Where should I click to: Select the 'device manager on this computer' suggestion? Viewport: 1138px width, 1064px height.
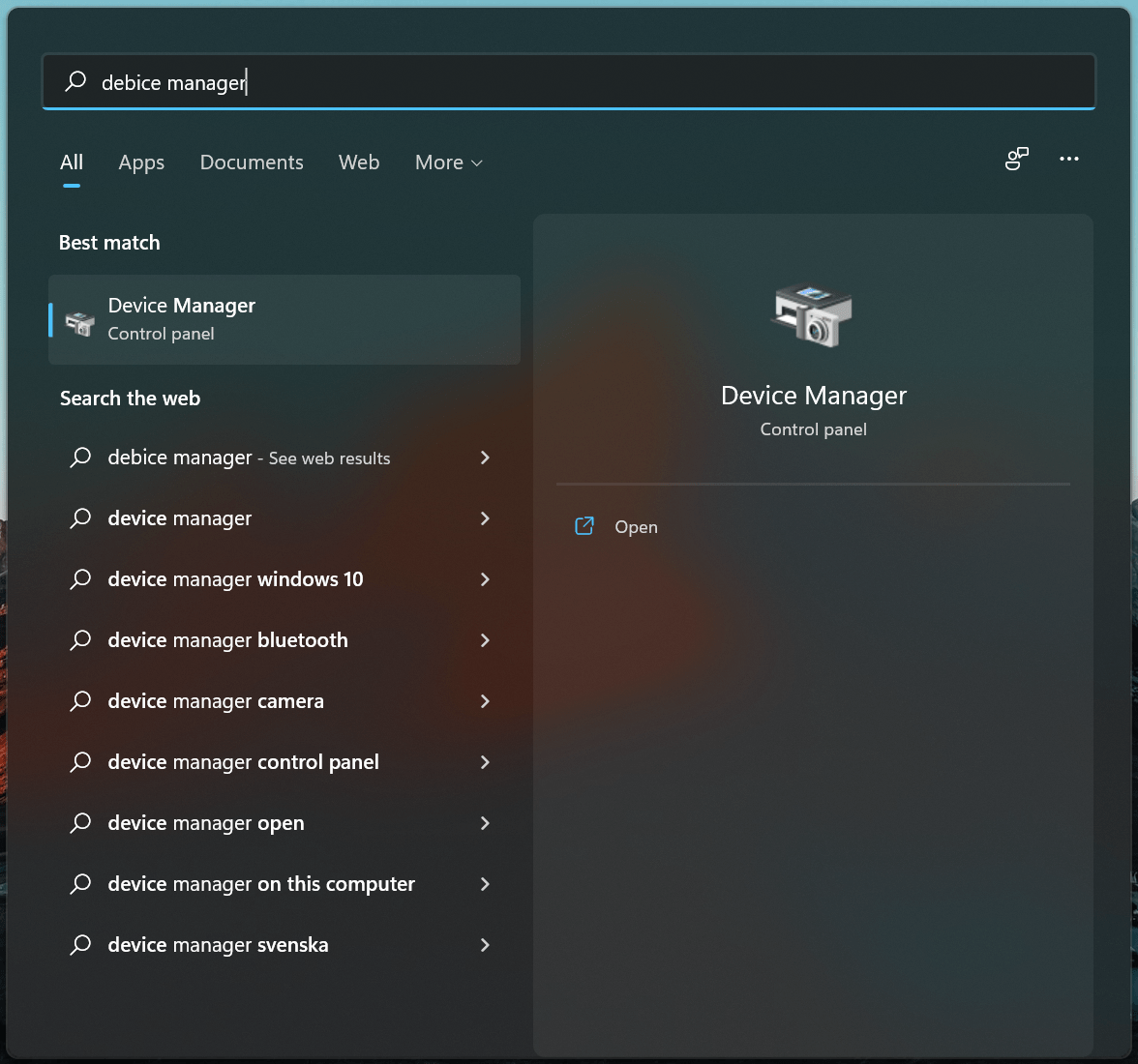point(261,883)
